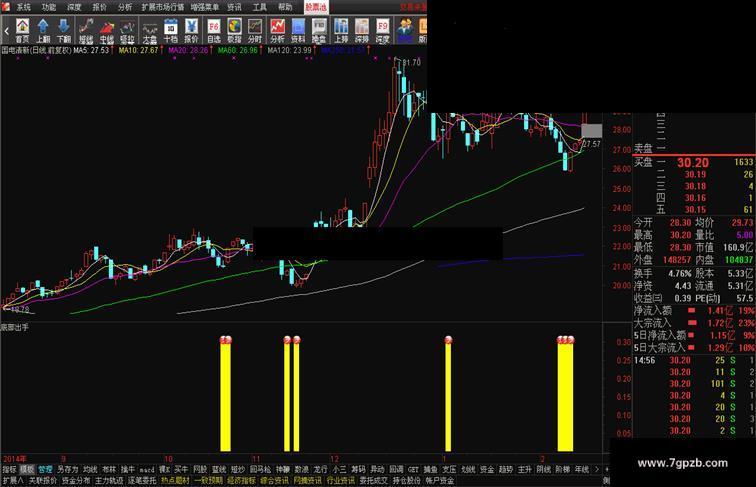
Task: Click the 分时 intraday chart icon
Action: pos(255,30)
